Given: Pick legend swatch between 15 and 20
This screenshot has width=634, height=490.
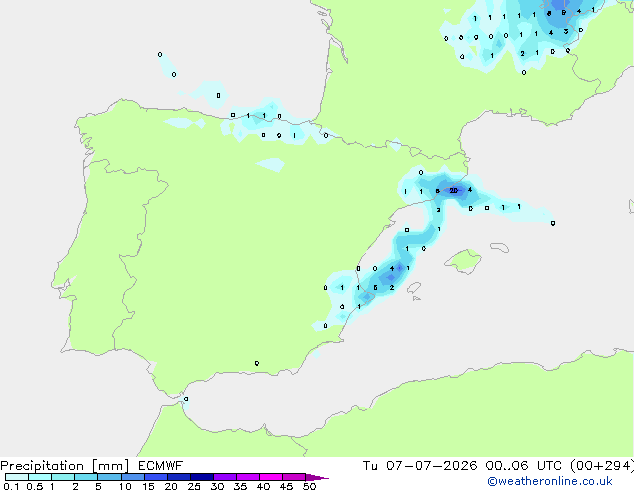Looking at the screenshot, I should click(155, 477).
